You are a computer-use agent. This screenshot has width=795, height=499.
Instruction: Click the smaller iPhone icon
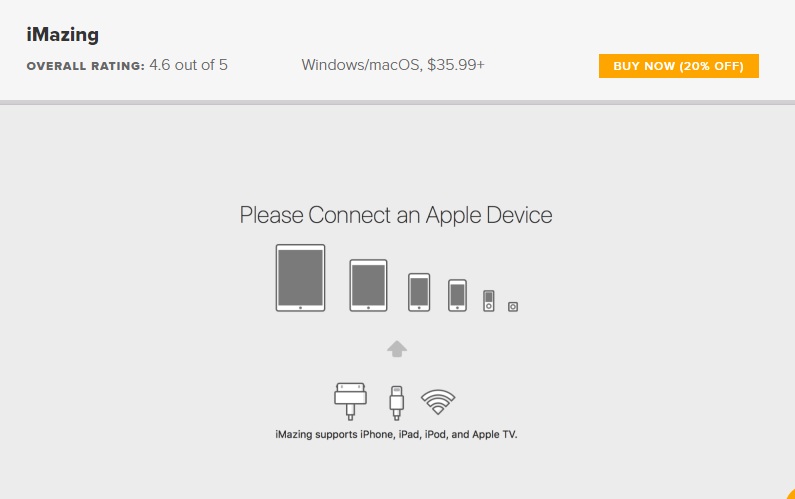tap(457, 295)
